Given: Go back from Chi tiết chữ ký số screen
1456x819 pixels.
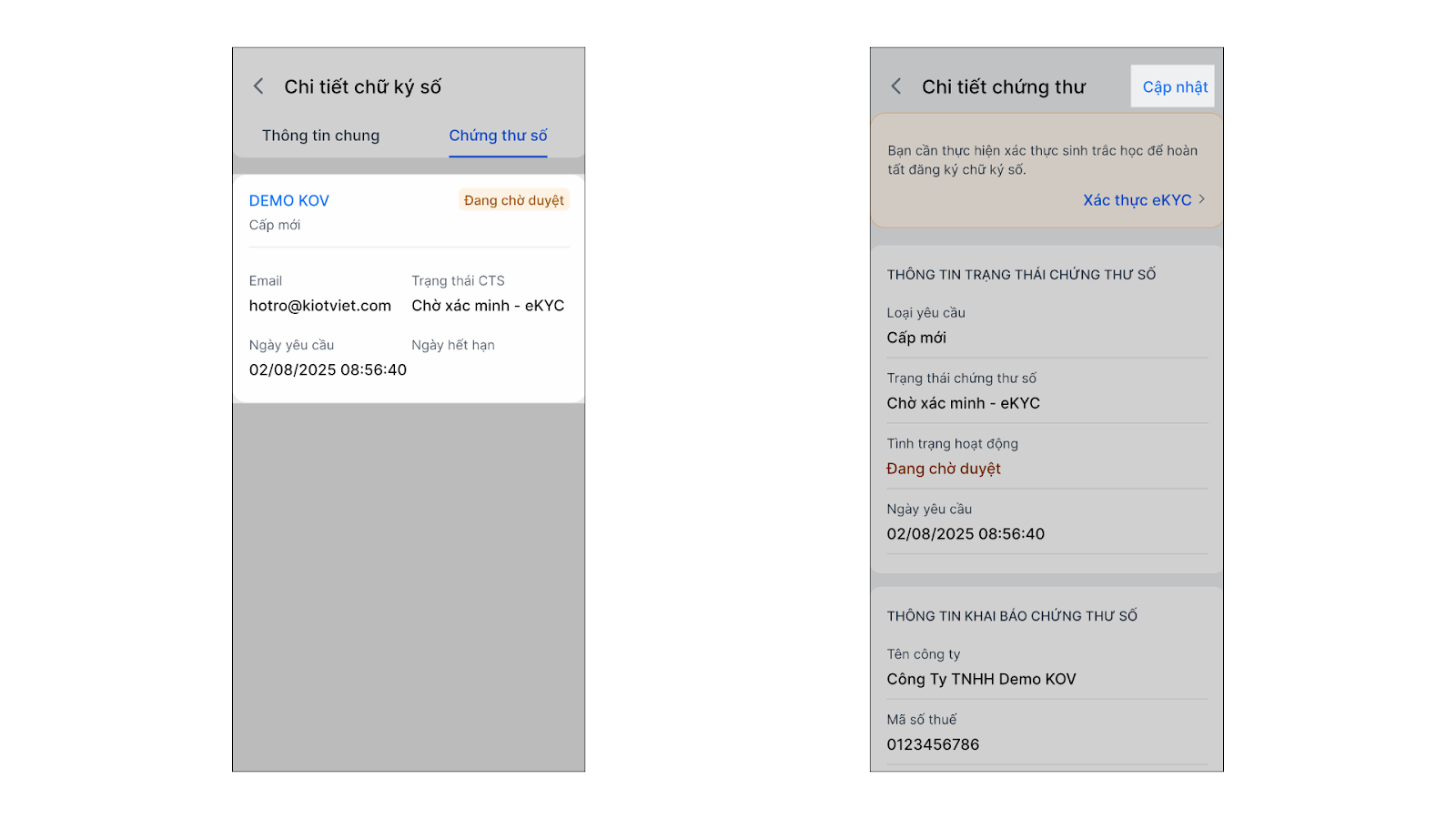Looking at the screenshot, I should 258,86.
